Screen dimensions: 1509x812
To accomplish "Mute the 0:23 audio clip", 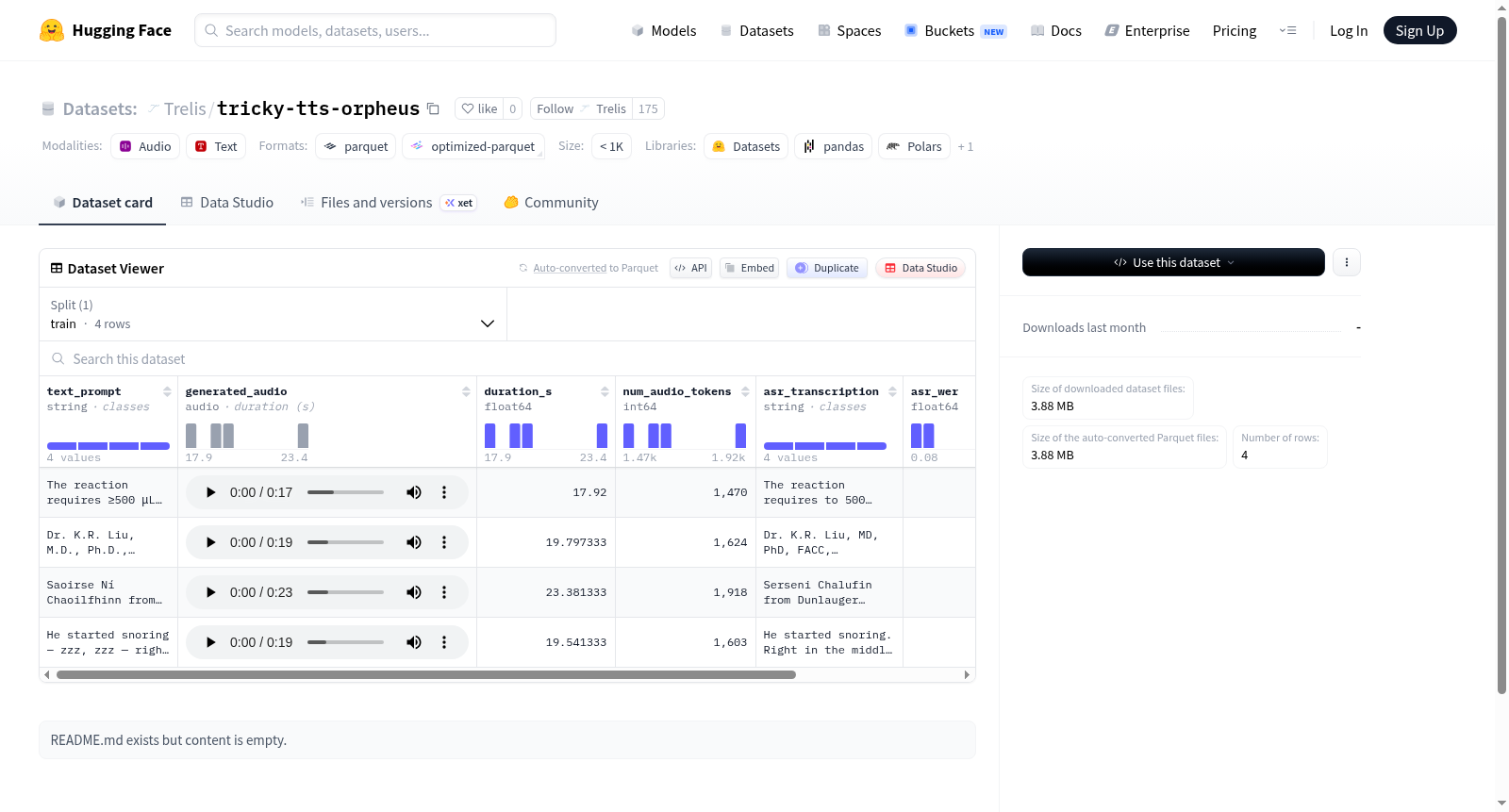I will [x=414, y=592].
